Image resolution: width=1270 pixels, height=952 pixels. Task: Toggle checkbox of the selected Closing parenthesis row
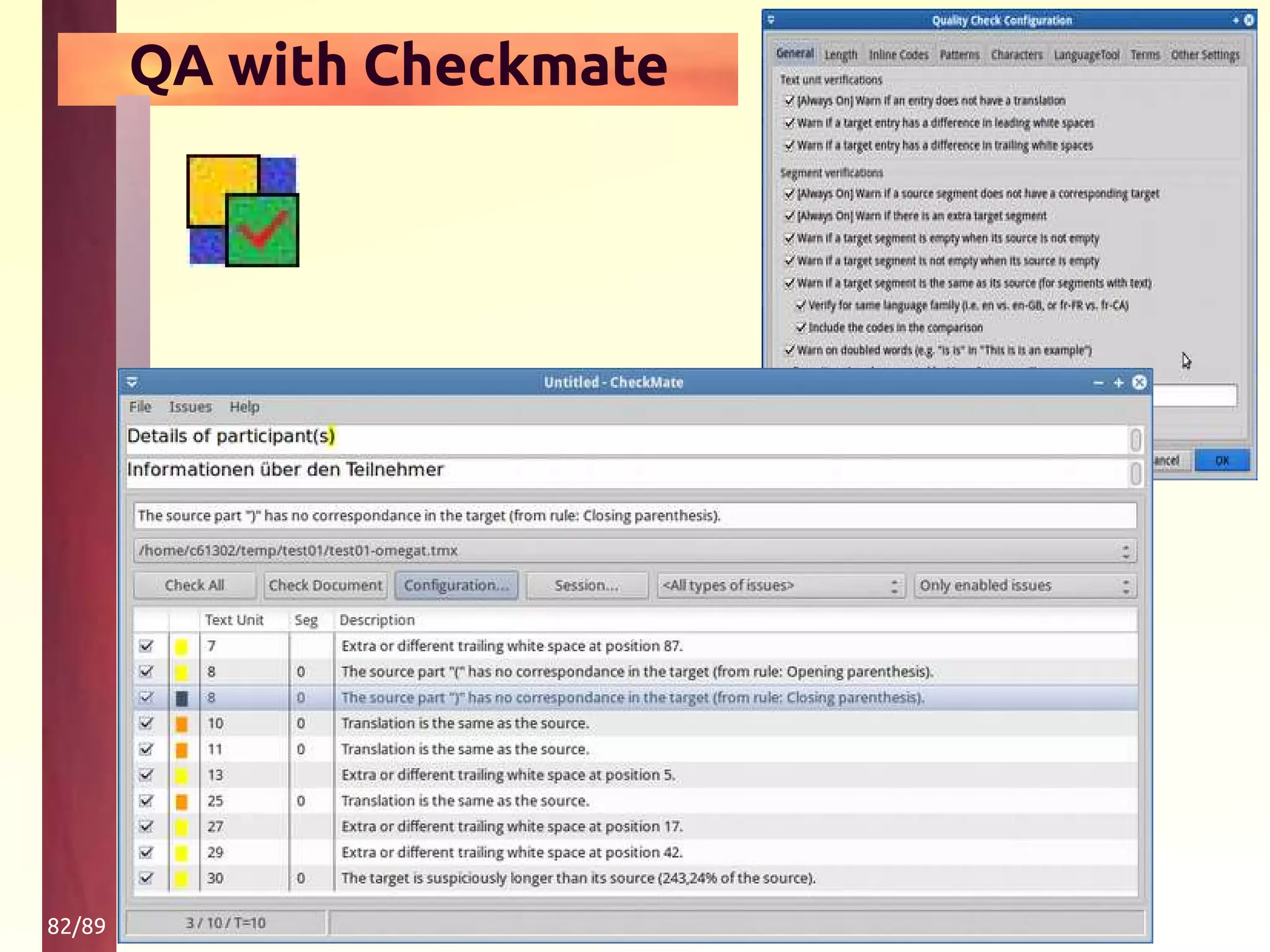(x=146, y=697)
